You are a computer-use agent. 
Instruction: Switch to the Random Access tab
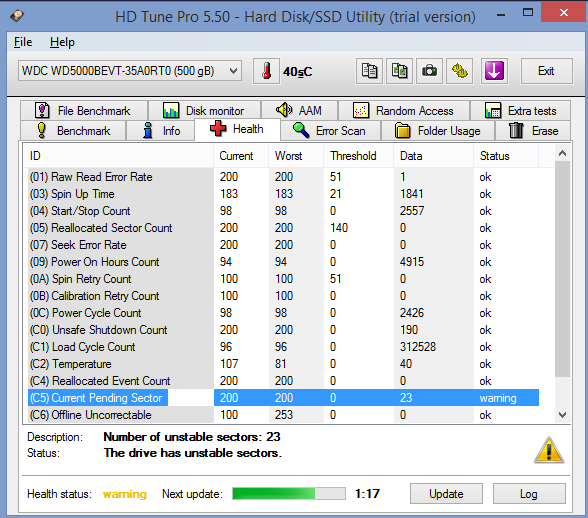404,111
